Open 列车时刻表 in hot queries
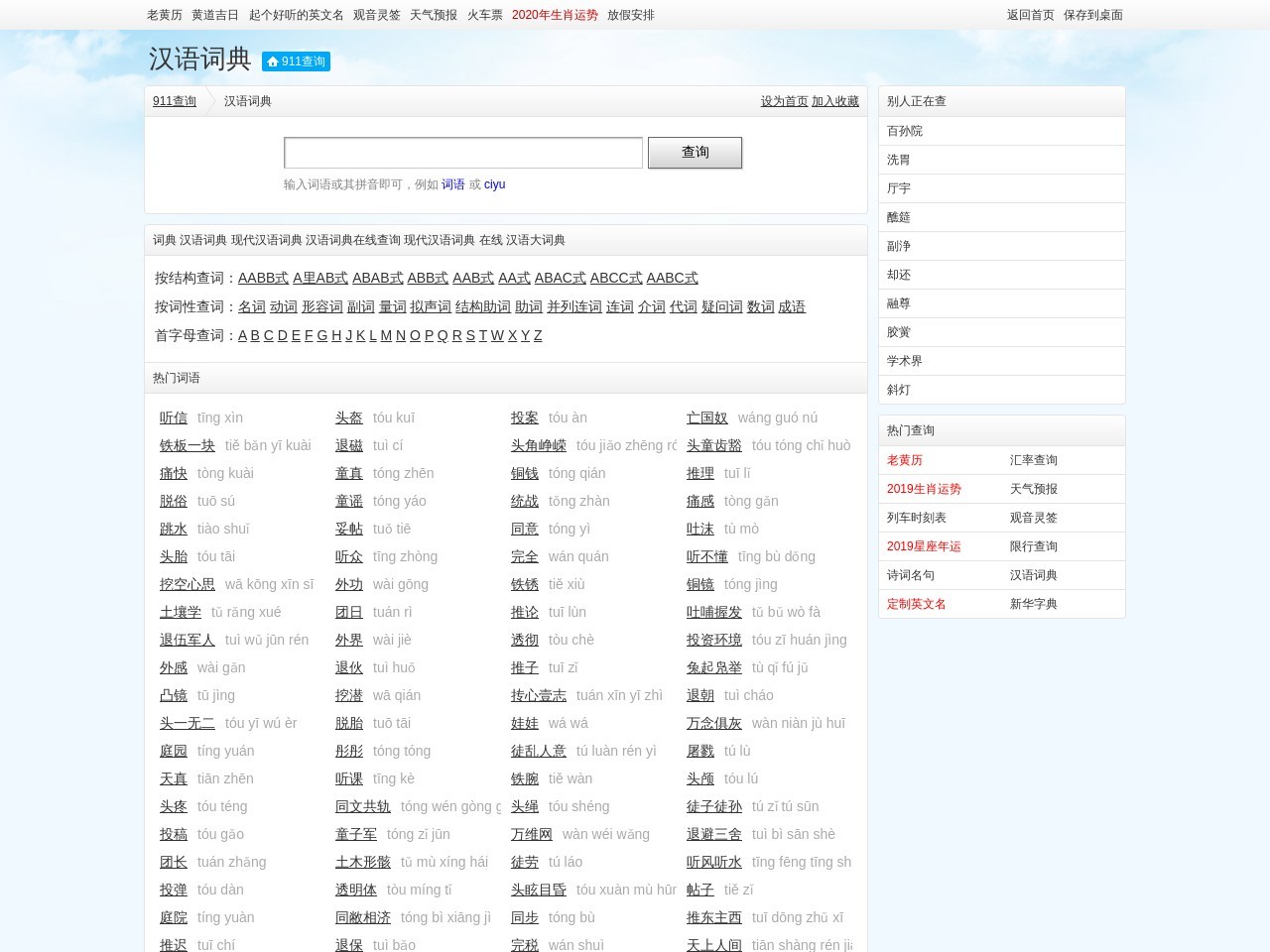The width and height of the screenshot is (1270, 952). [917, 518]
